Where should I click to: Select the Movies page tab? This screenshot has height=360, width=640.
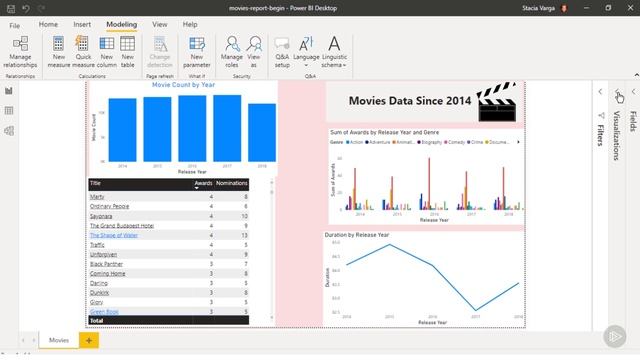coord(59,340)
